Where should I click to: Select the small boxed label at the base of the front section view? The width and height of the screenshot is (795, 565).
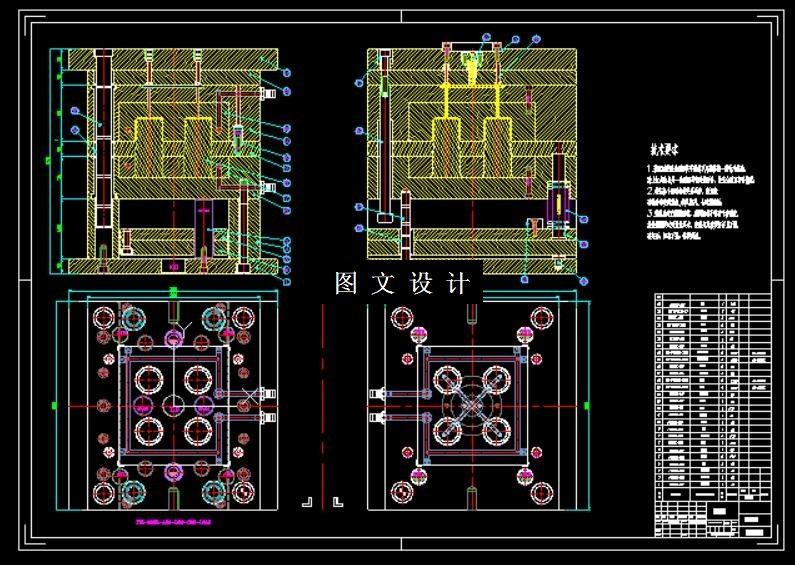(174, 266)
